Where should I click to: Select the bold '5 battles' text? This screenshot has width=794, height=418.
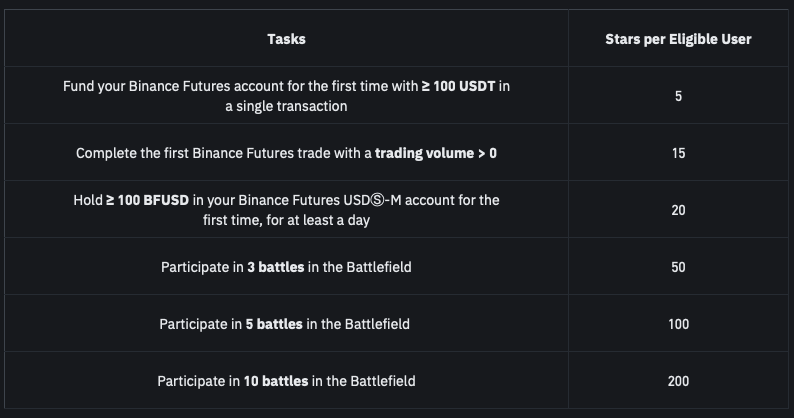click(x=274, y=324)
